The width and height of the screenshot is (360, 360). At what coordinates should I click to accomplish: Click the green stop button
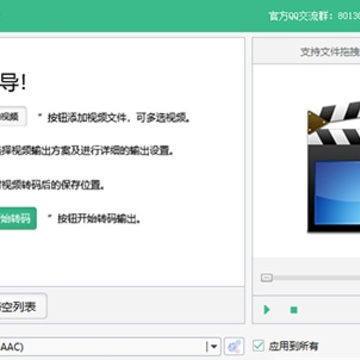[x=294, y=310]
